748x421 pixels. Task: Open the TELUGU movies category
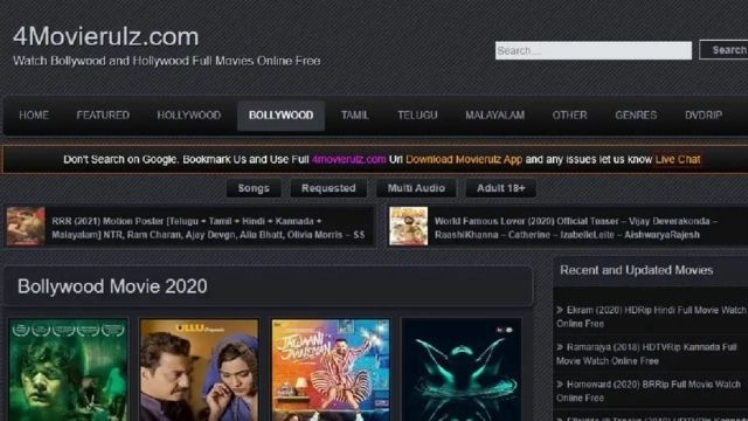[417, 115]
